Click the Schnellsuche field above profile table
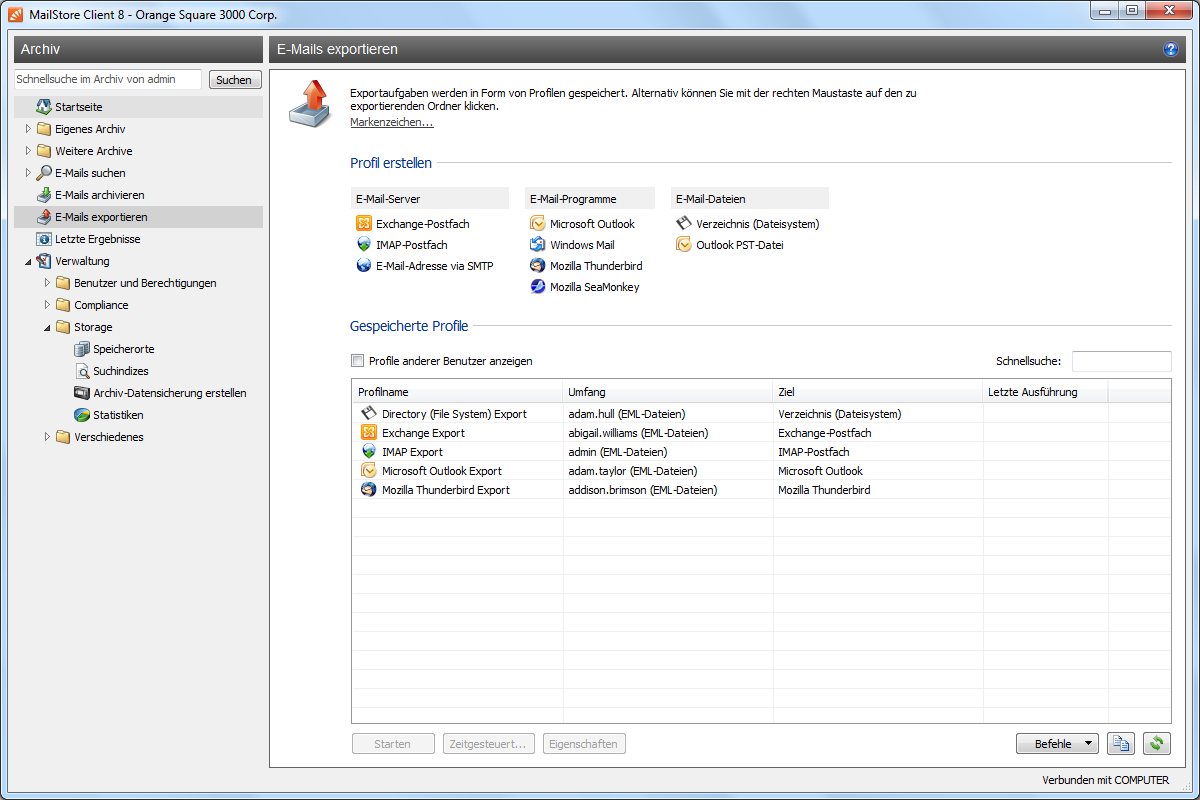 (x=1121, y=361)
